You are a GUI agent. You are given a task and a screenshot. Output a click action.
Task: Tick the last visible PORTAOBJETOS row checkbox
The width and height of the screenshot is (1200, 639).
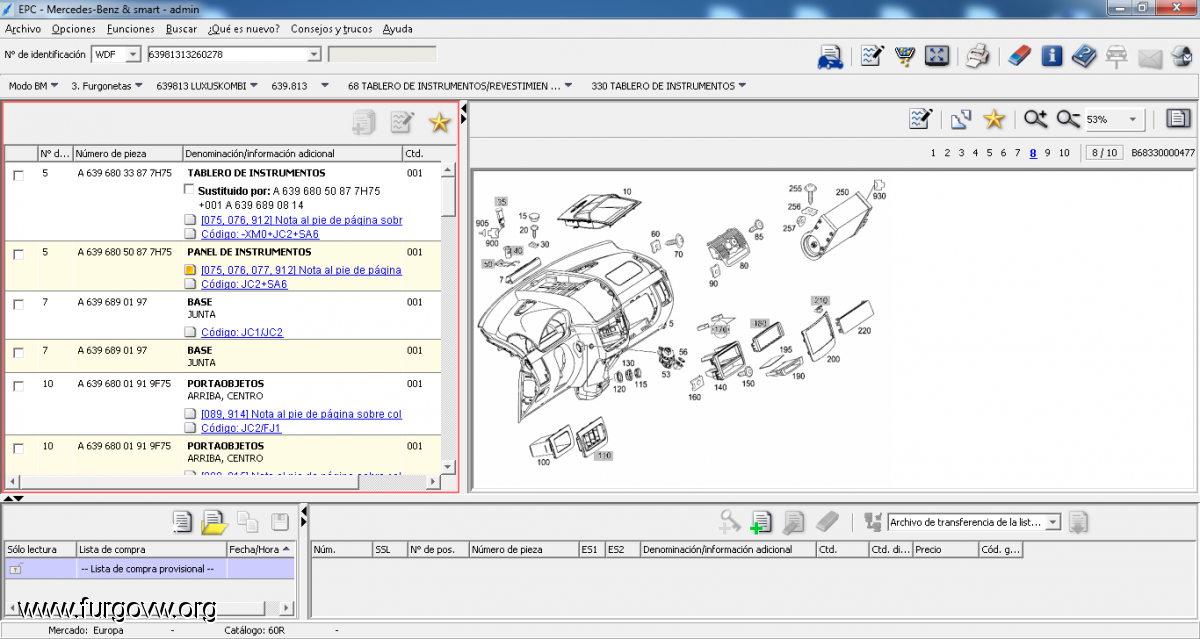tap(18, 448)
